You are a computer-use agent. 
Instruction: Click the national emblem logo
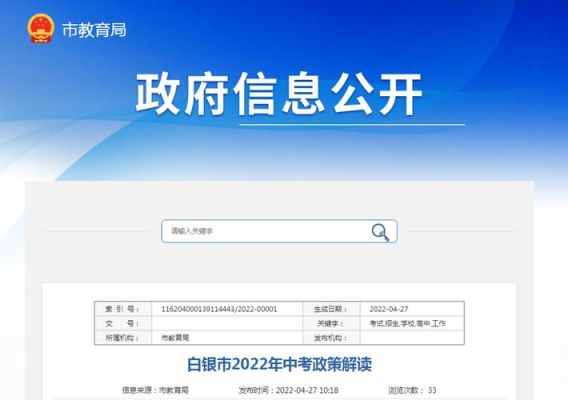pos(41,29)
